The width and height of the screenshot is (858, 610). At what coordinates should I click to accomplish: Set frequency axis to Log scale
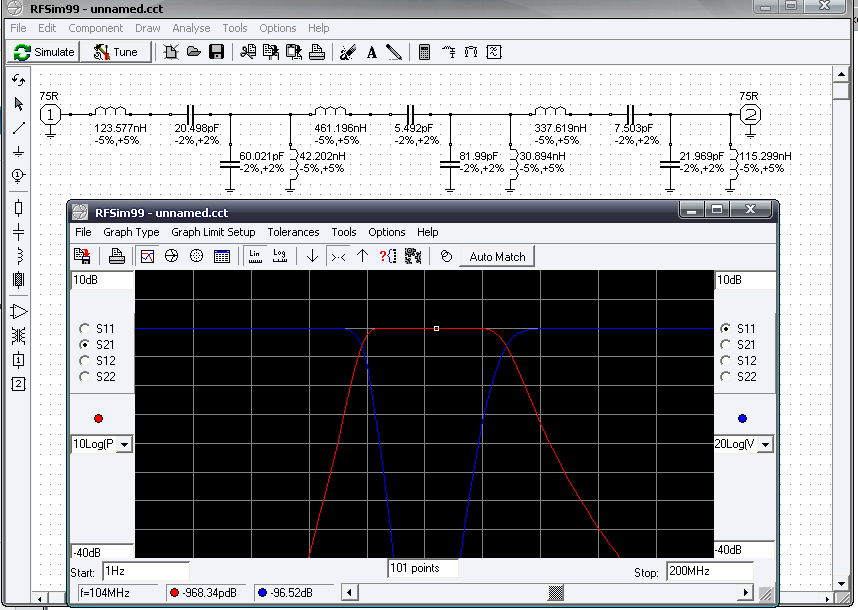[280, 256]
